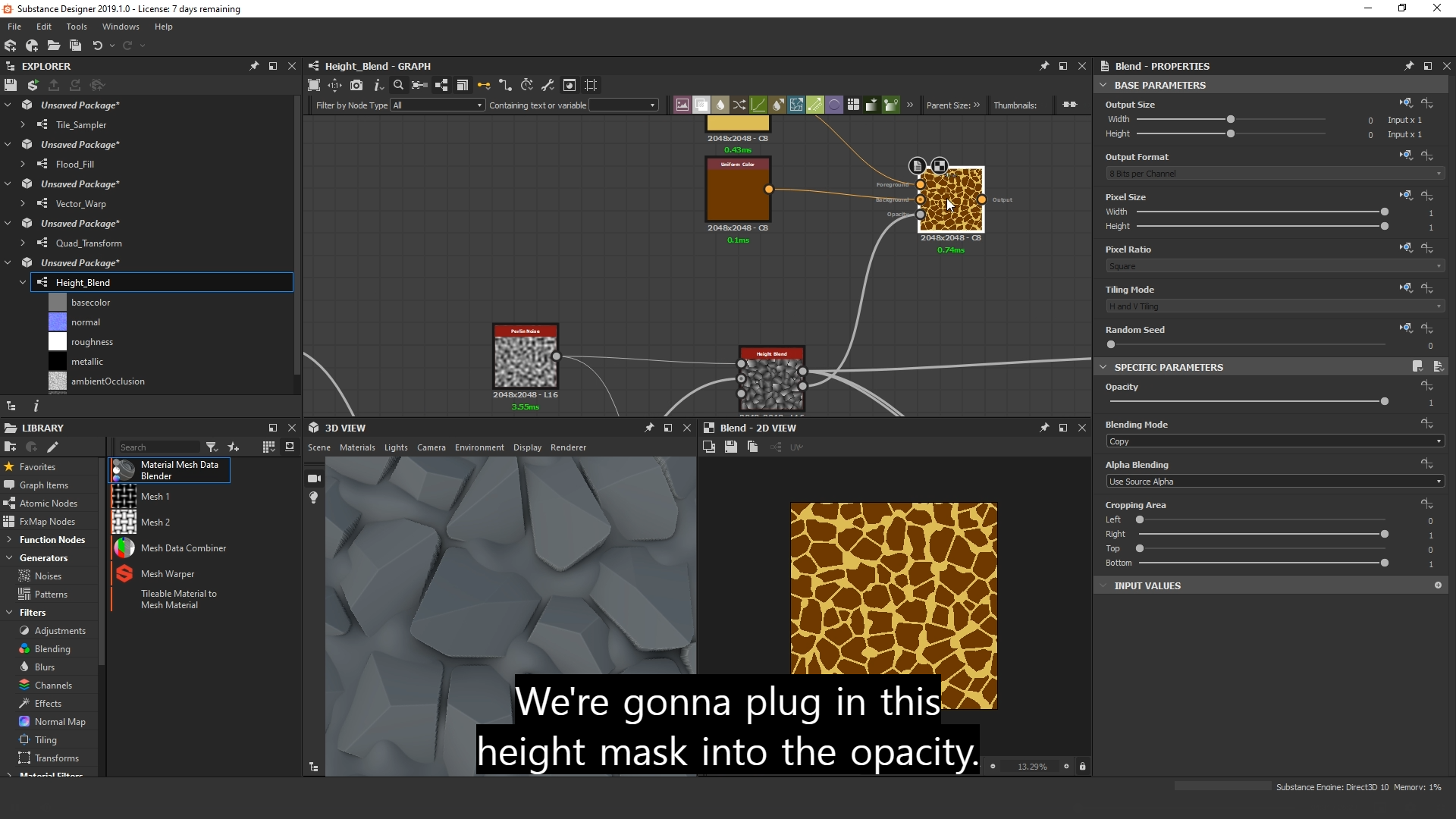Pin the Properties panel
The width and height of the screenshot is (1456, 819).
tap(1408, 66)
